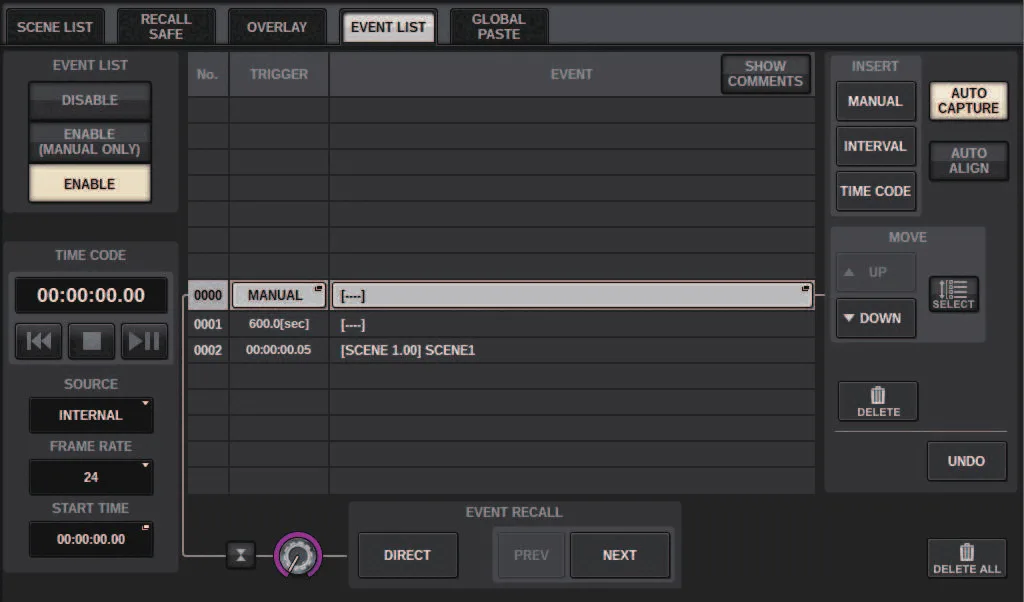Insert a TIME CODE event
This screenshot has height=602, width=1024.
(875, 191)
